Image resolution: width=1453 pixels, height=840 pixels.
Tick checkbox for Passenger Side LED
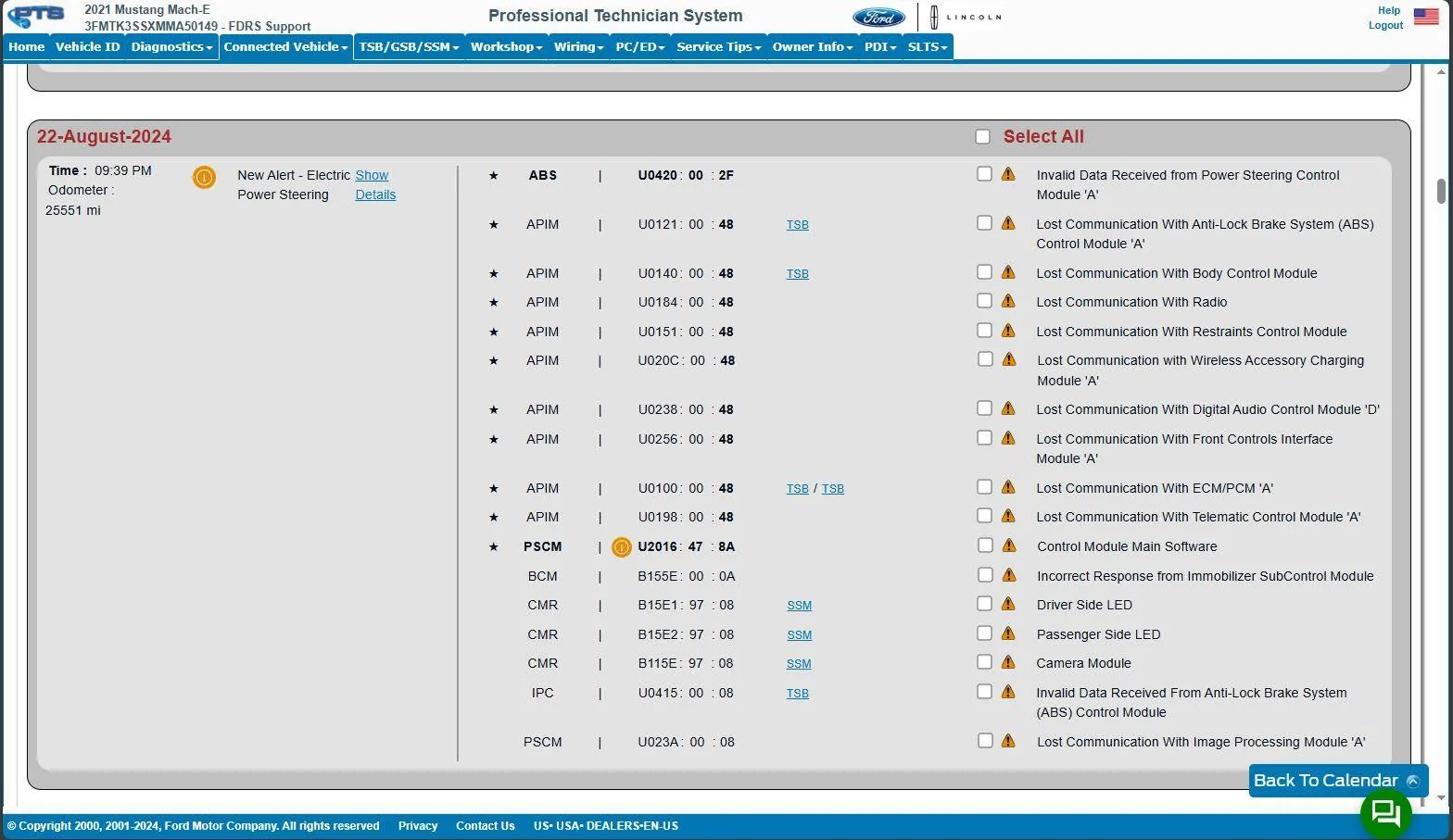click(x=984, y=633)
